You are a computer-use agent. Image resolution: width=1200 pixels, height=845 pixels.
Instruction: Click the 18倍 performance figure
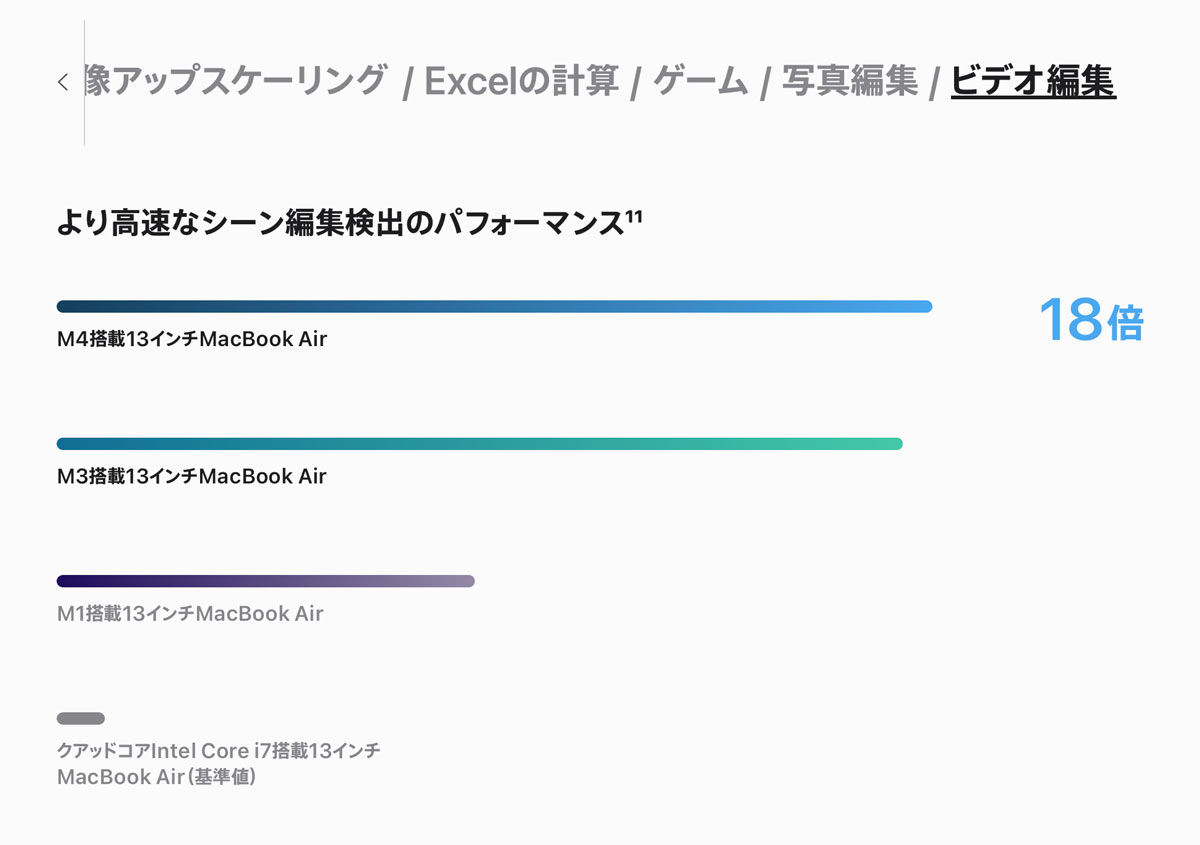pyautogui.click(x=1090, y=321)
